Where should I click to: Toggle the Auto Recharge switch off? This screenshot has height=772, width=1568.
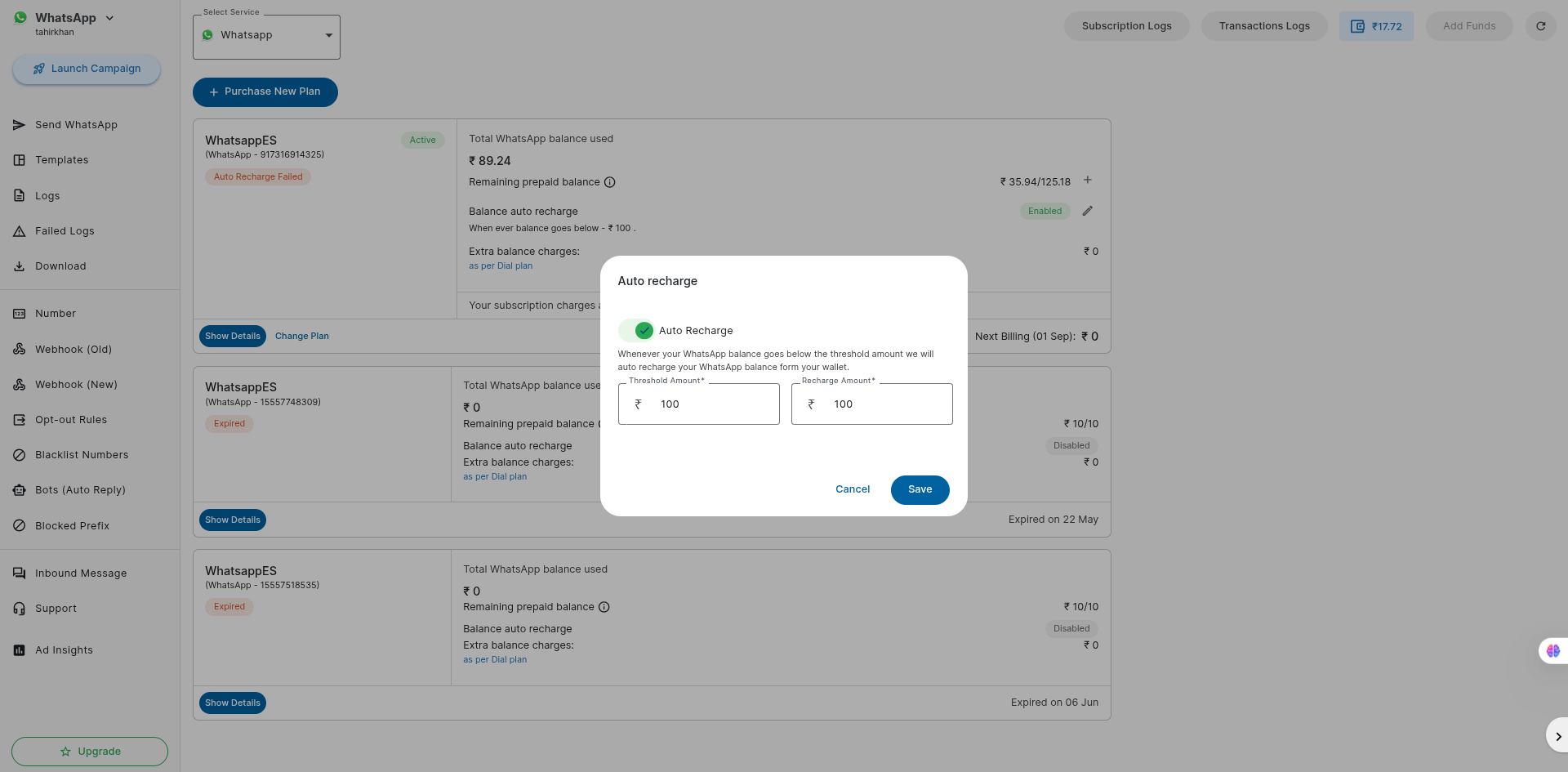(x=636, y=330)
